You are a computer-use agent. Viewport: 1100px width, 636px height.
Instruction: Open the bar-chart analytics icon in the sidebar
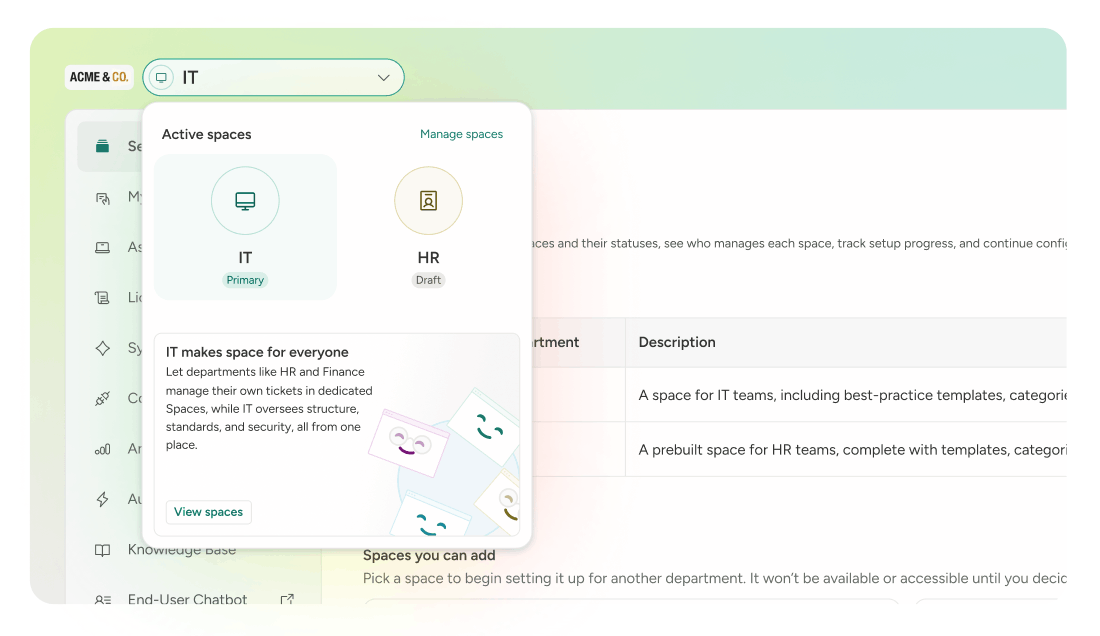pos(102,449)
